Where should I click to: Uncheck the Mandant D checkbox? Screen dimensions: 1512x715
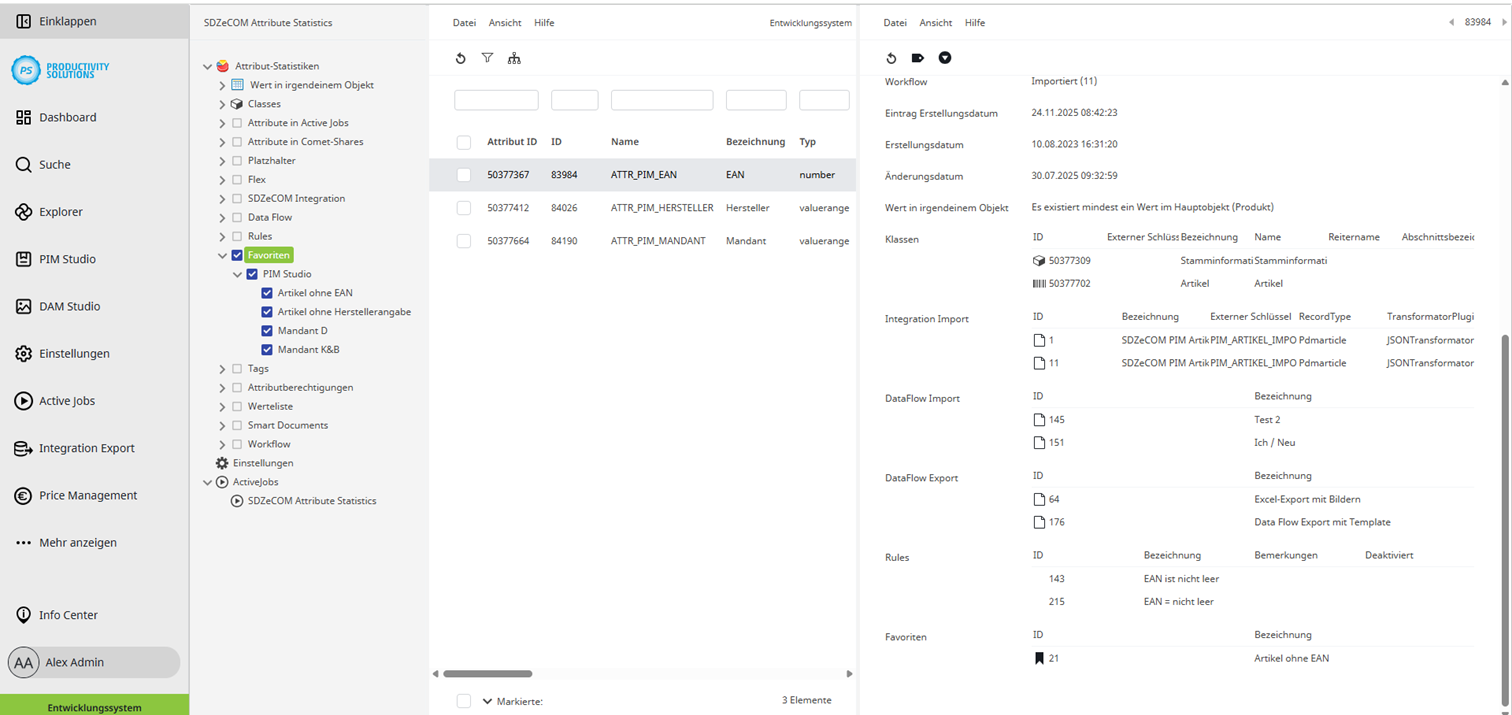[267, 330]
